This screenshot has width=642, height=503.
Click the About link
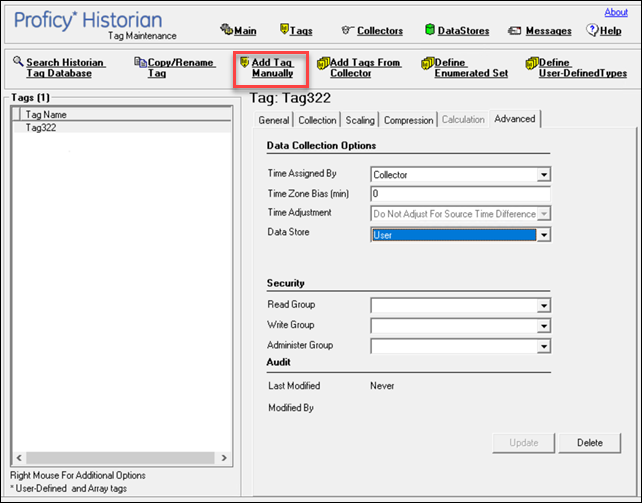616,12
